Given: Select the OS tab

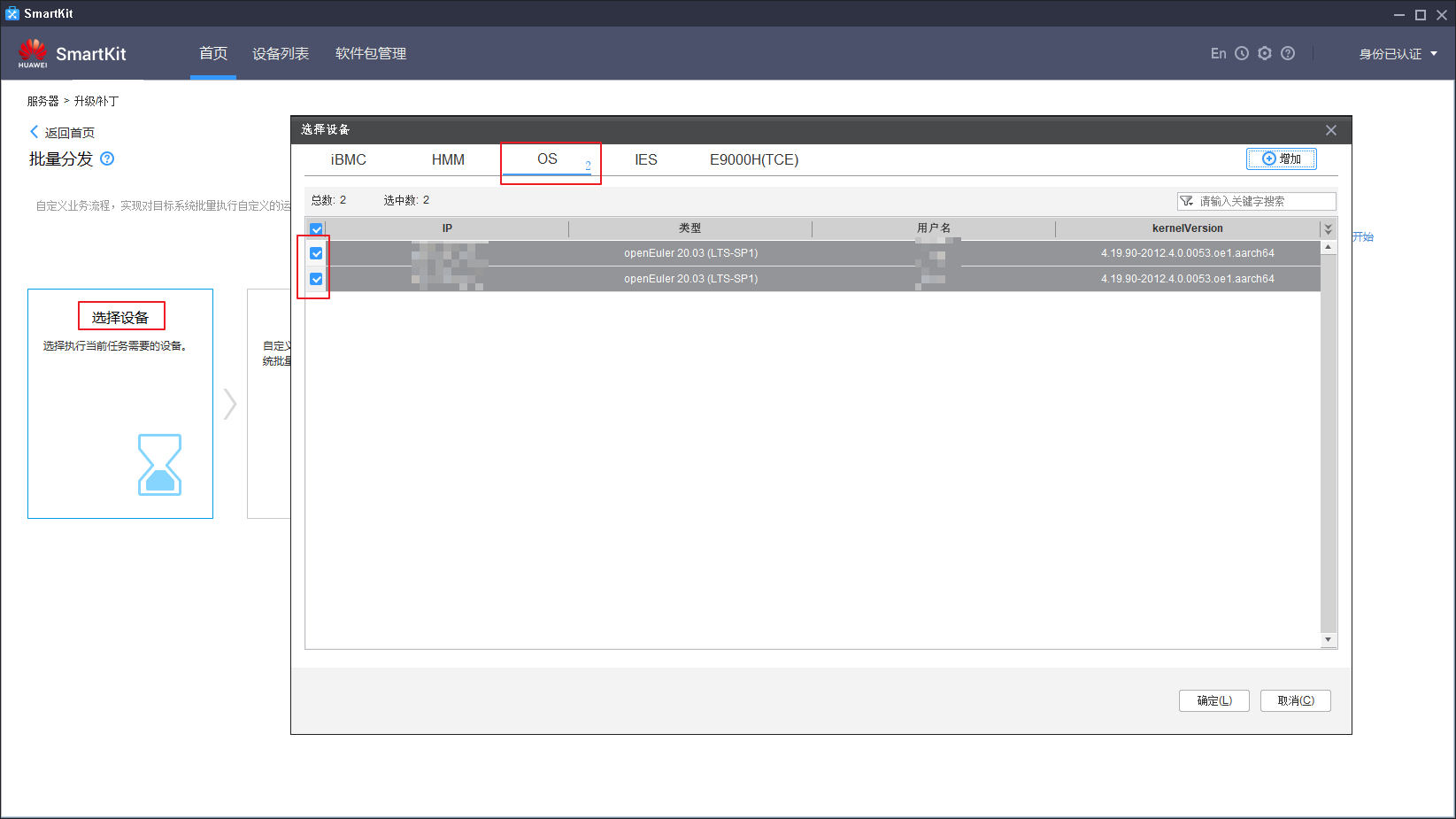Looking at the screenshot, I should pyautogui.click(x=548, y=159).
